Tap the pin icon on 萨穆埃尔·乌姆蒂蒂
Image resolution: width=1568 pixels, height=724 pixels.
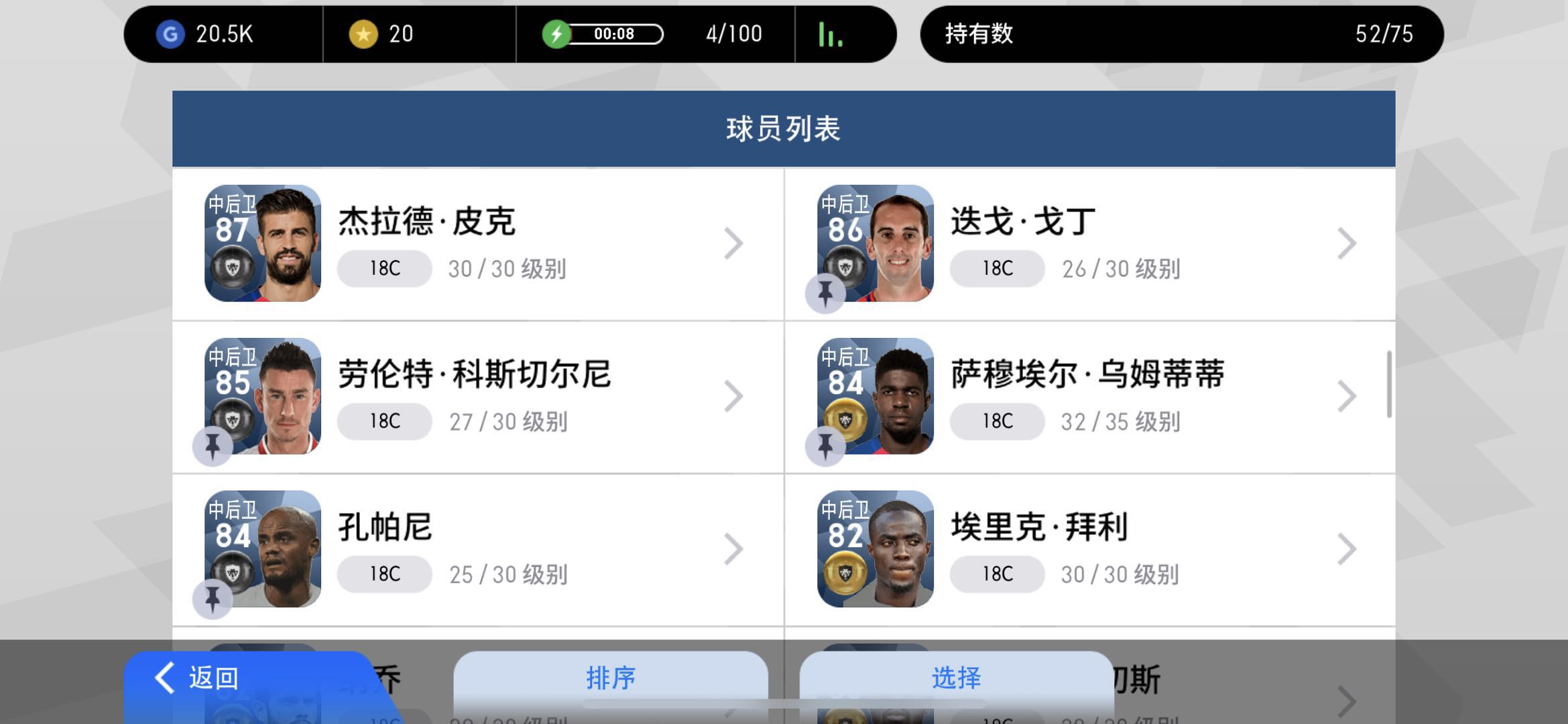(x=825, y=446)
